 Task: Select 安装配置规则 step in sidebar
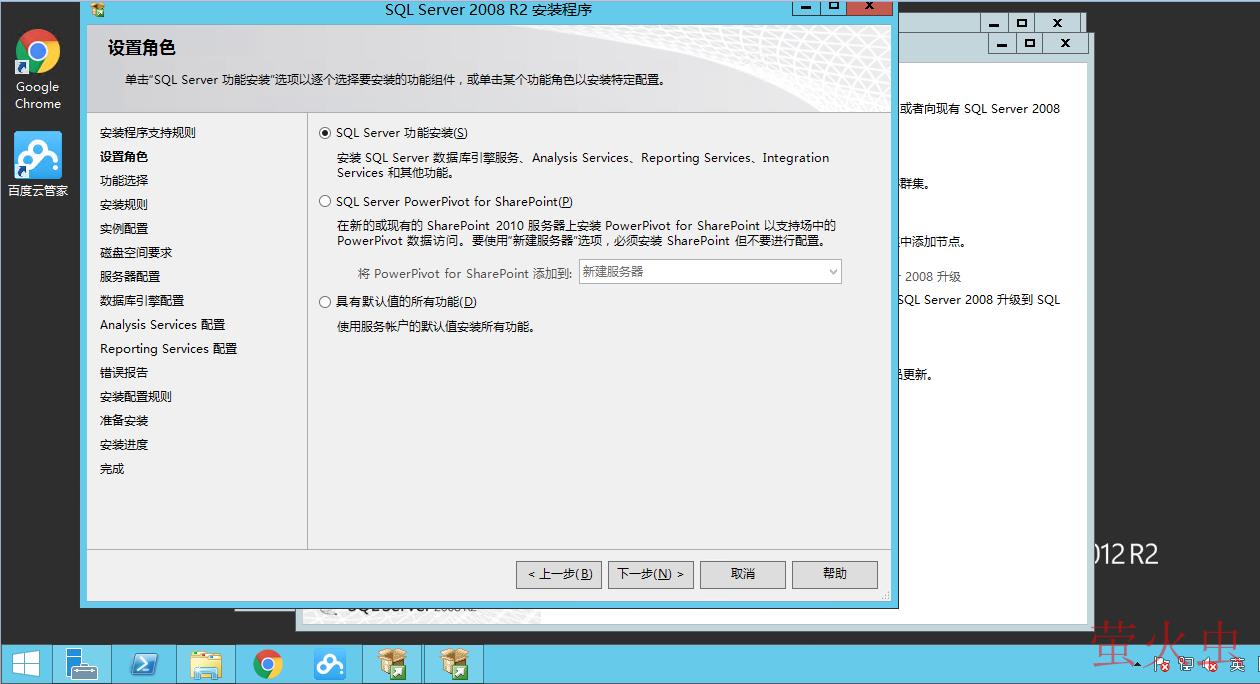click(x=136, y=397)
